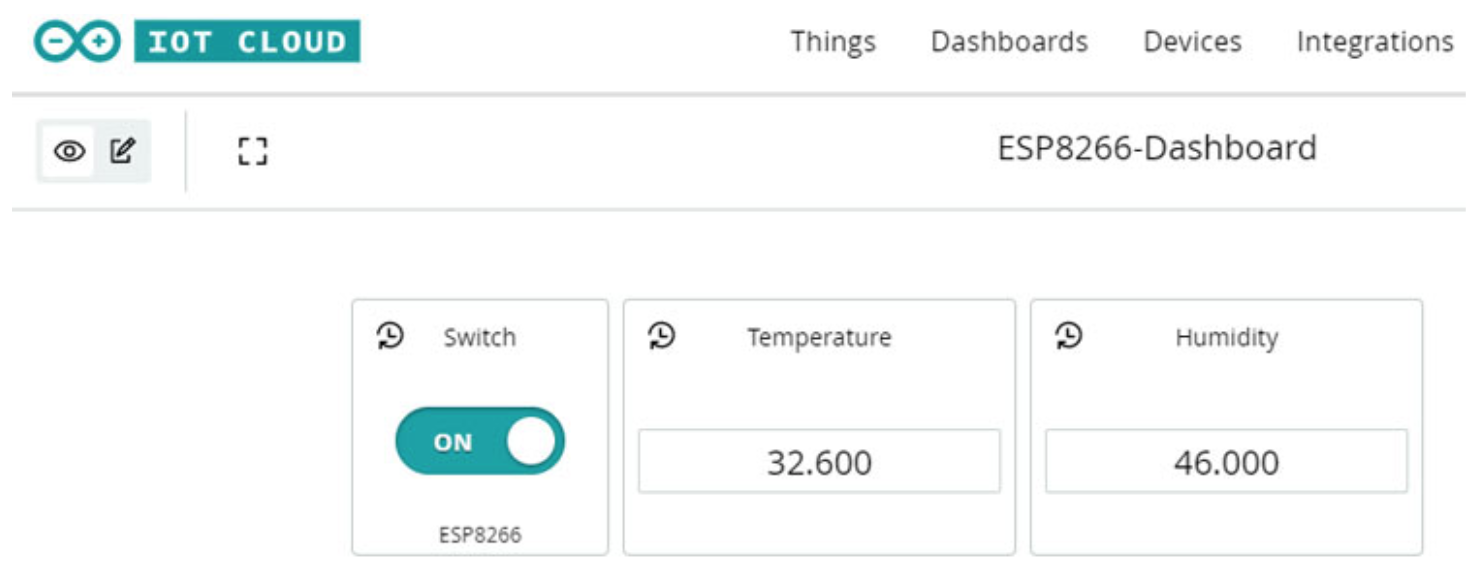The width and height of the screenshot is (1476, 586).
Task: Open the Things menu
Action: [x=833, y=42]
